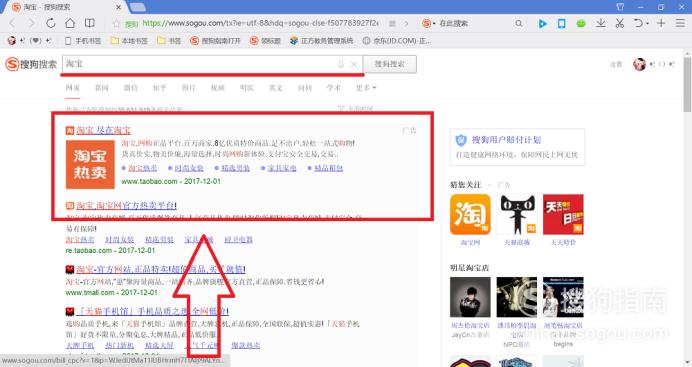
Task: Open the 搜狗指南打开 bookmark
Action: [x=215, y=41]
